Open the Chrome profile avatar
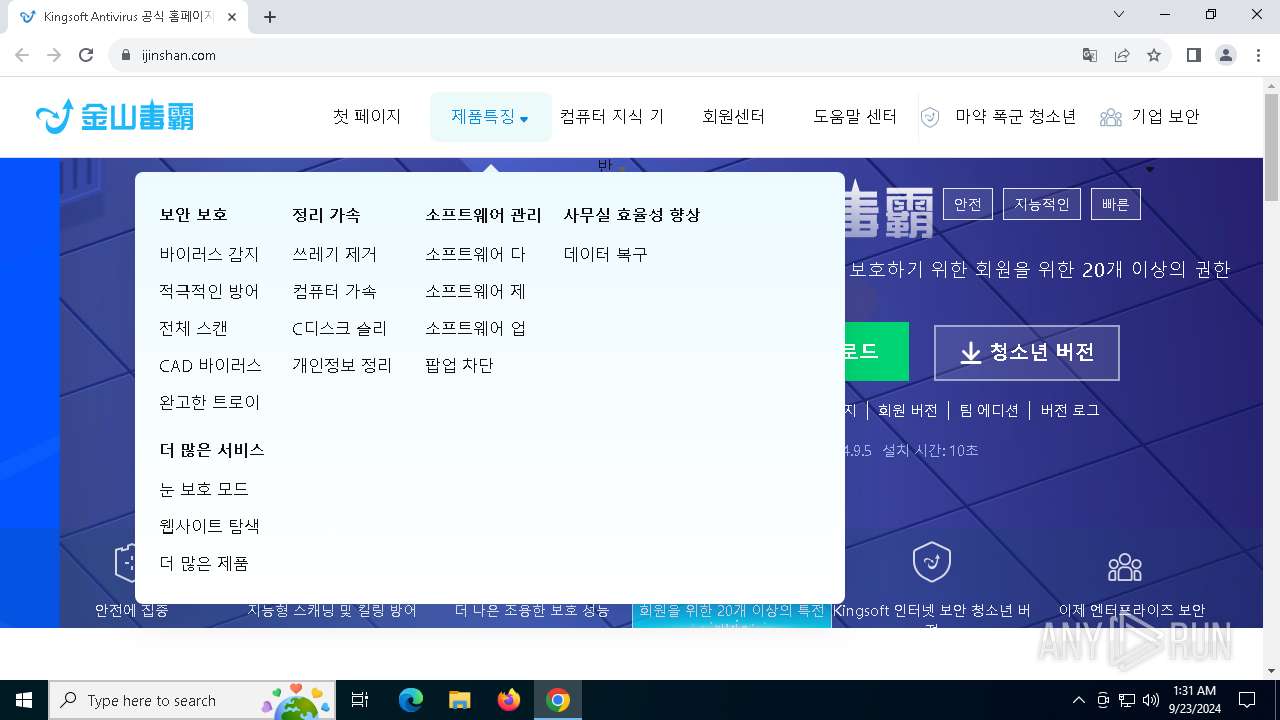Image resolution: width=1280 pixels, height=720 pixels. tap(1226, 55)
